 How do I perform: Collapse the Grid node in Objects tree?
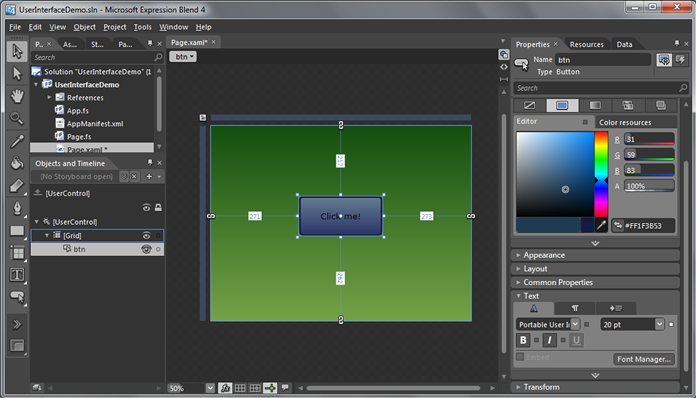(x=47, y=235)
